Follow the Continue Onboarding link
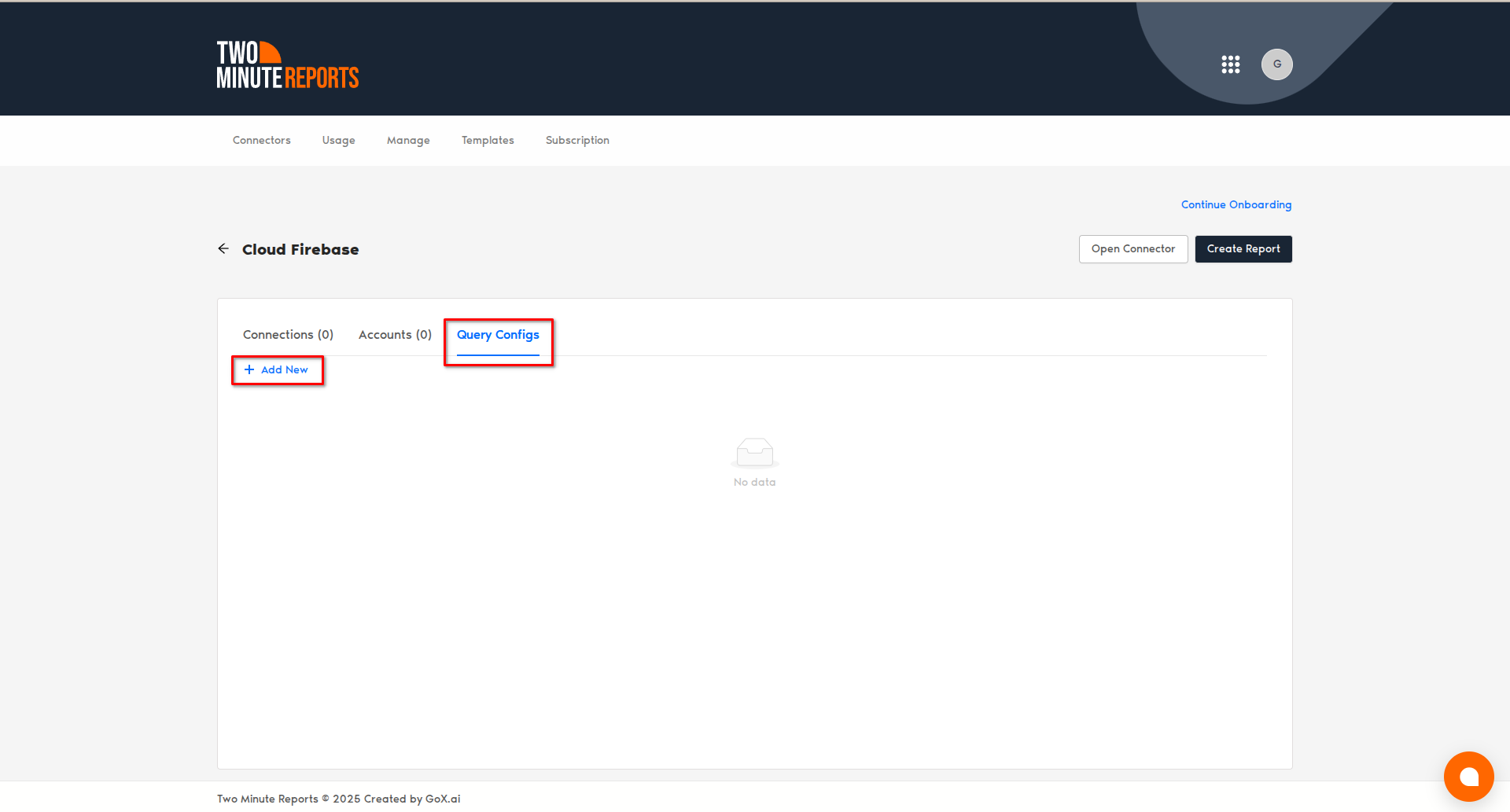 point(1236,204)
